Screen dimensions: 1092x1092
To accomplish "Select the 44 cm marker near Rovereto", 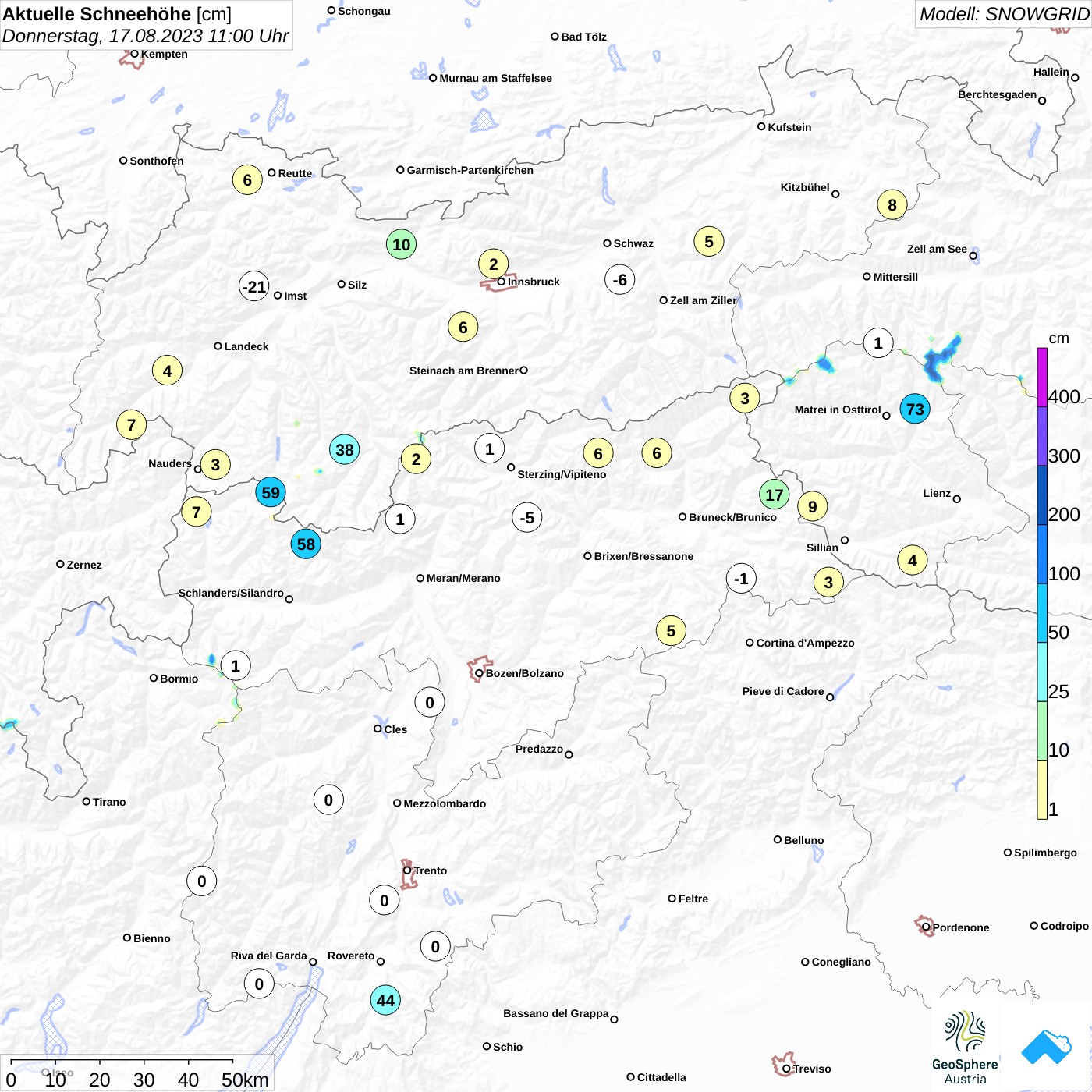I will tap(385, 1001).
